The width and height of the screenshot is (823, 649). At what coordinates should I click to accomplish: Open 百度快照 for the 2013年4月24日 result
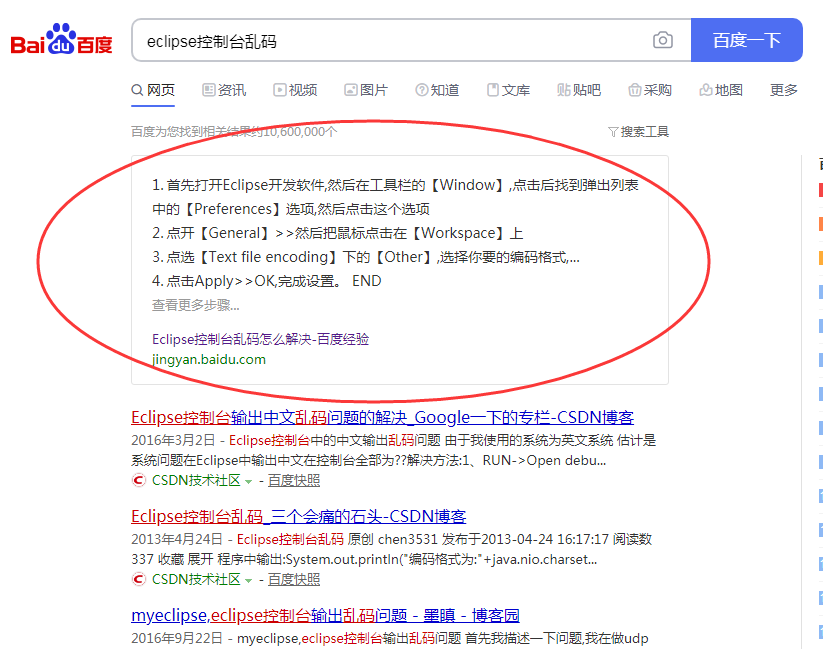coord(294,580)
